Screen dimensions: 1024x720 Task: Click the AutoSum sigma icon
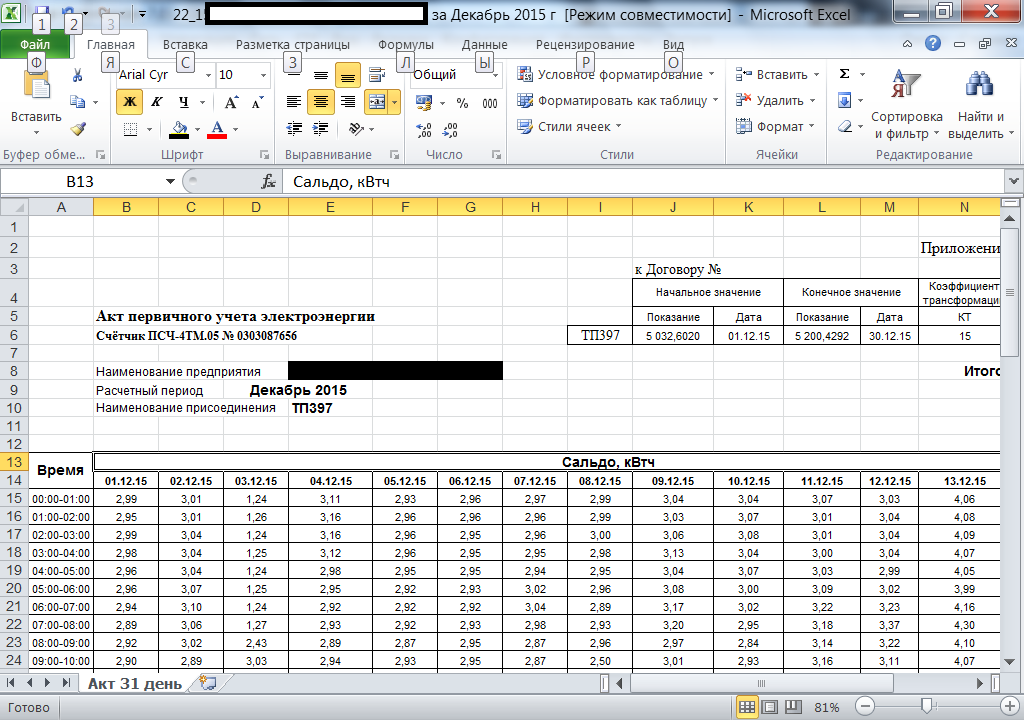click(844, 75)
